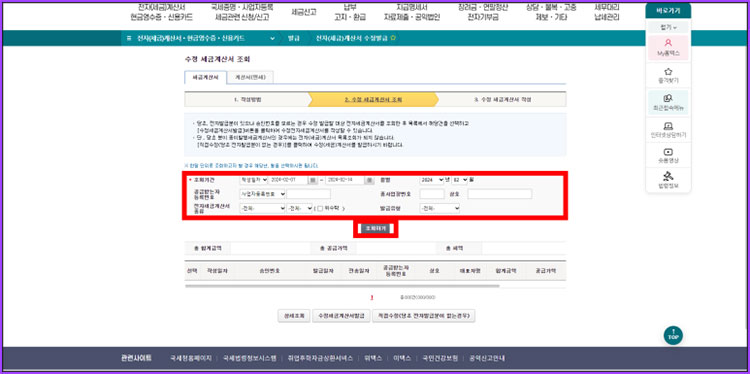Open the 공익신고안내 footer link
This screenshot has width=750, height=374.
pos(487,358)
